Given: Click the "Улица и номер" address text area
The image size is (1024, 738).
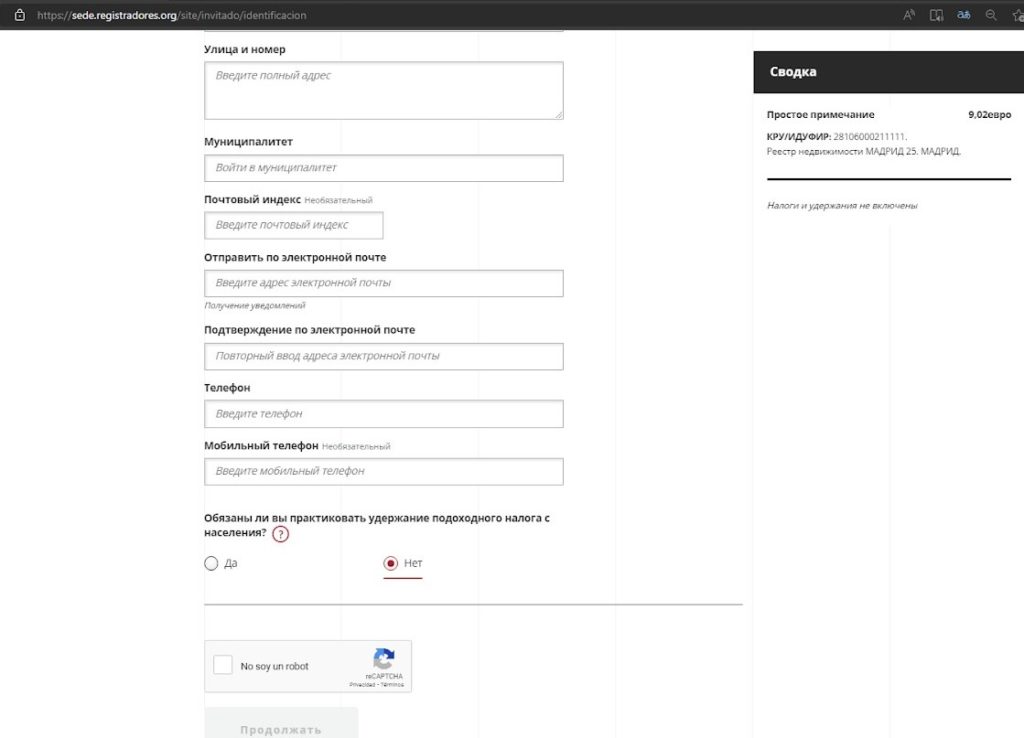Looking at the screenshot, I should click(x=383, y=90).
